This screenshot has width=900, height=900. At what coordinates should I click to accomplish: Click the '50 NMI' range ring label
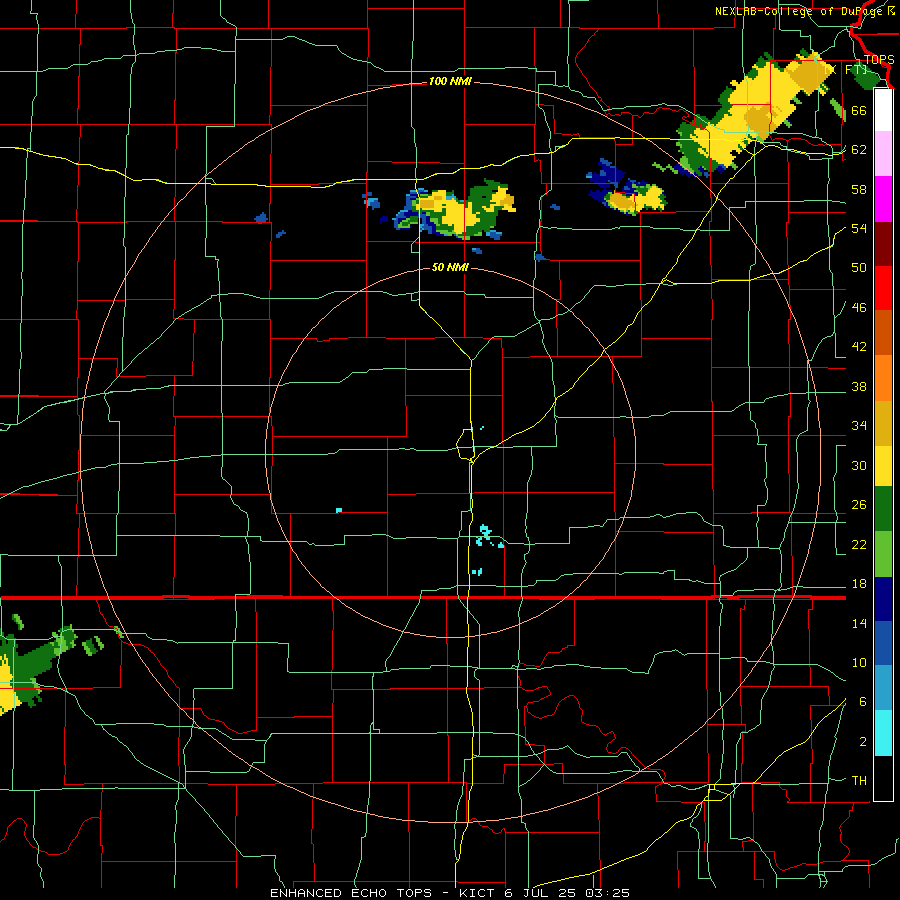(450, 267)
